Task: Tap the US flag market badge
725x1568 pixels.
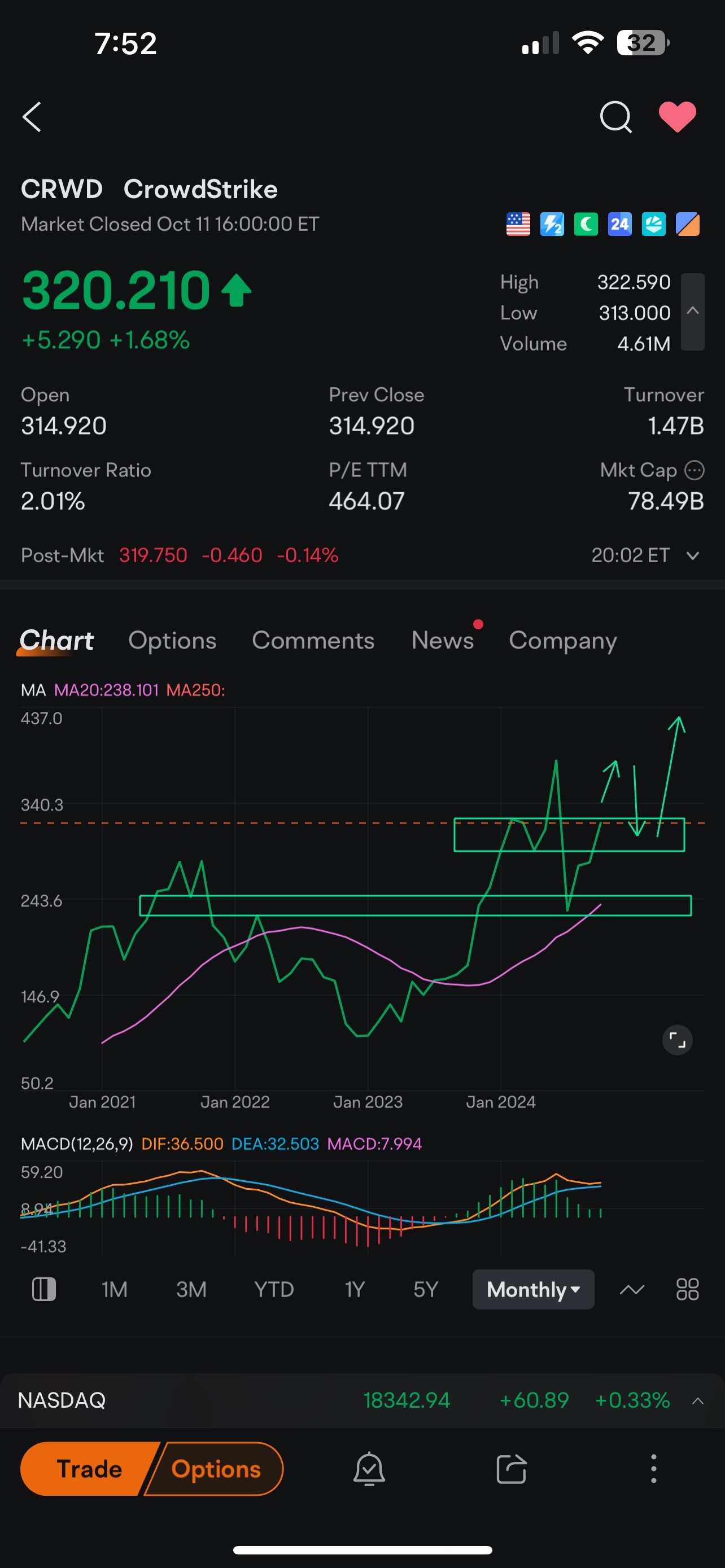Action: (518, 224)
